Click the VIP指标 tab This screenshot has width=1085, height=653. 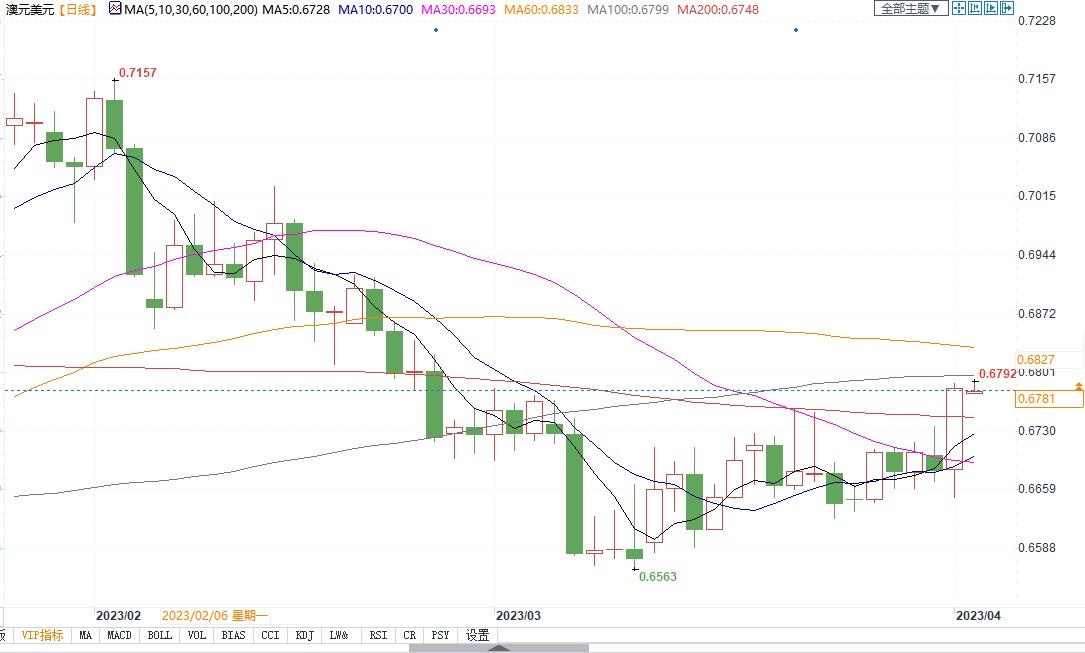(x=43, y=635)
